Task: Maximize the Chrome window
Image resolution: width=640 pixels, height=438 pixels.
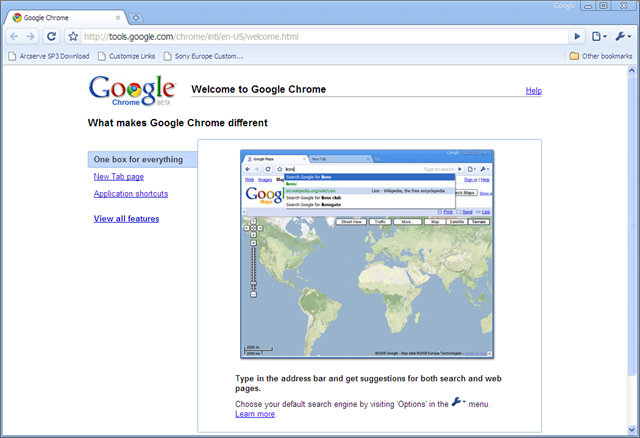Action: point(603,6)
